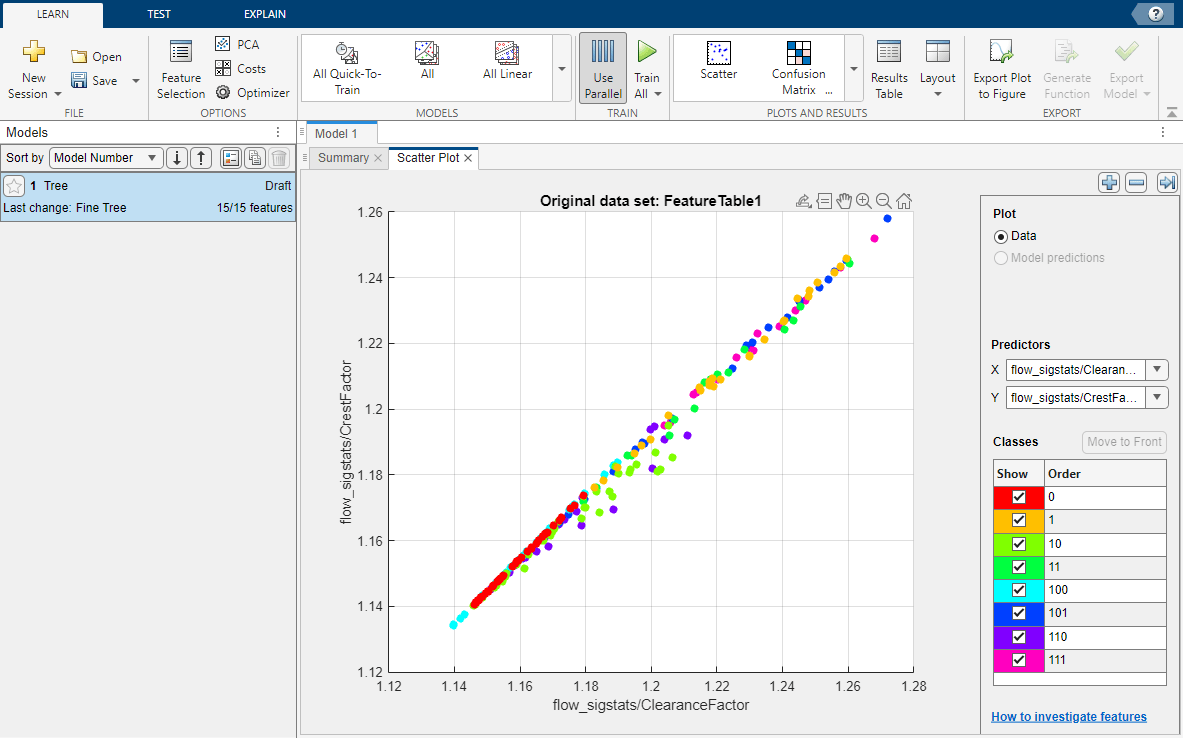This screenshot has height=738, width=1183.
Task: Click the zoom in magnifier on plot
Action: click(864, 201)
